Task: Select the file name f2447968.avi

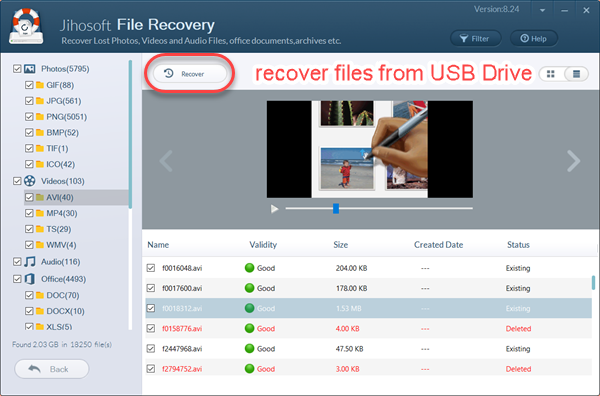Action: (x=182, y=349)
